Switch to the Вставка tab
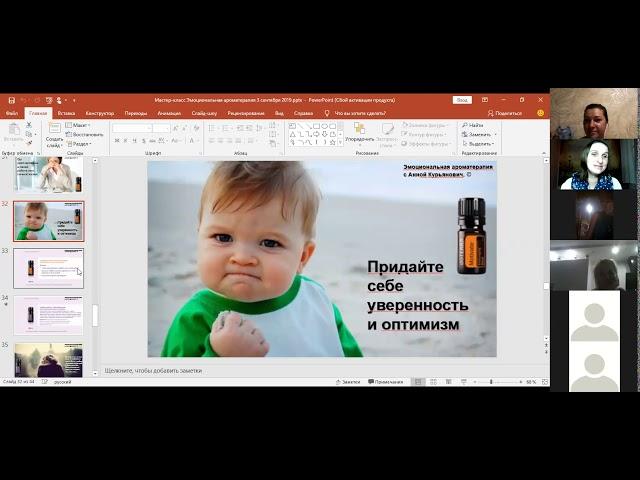The width and height of the screenshot is (640, 480). click(66, 113)
